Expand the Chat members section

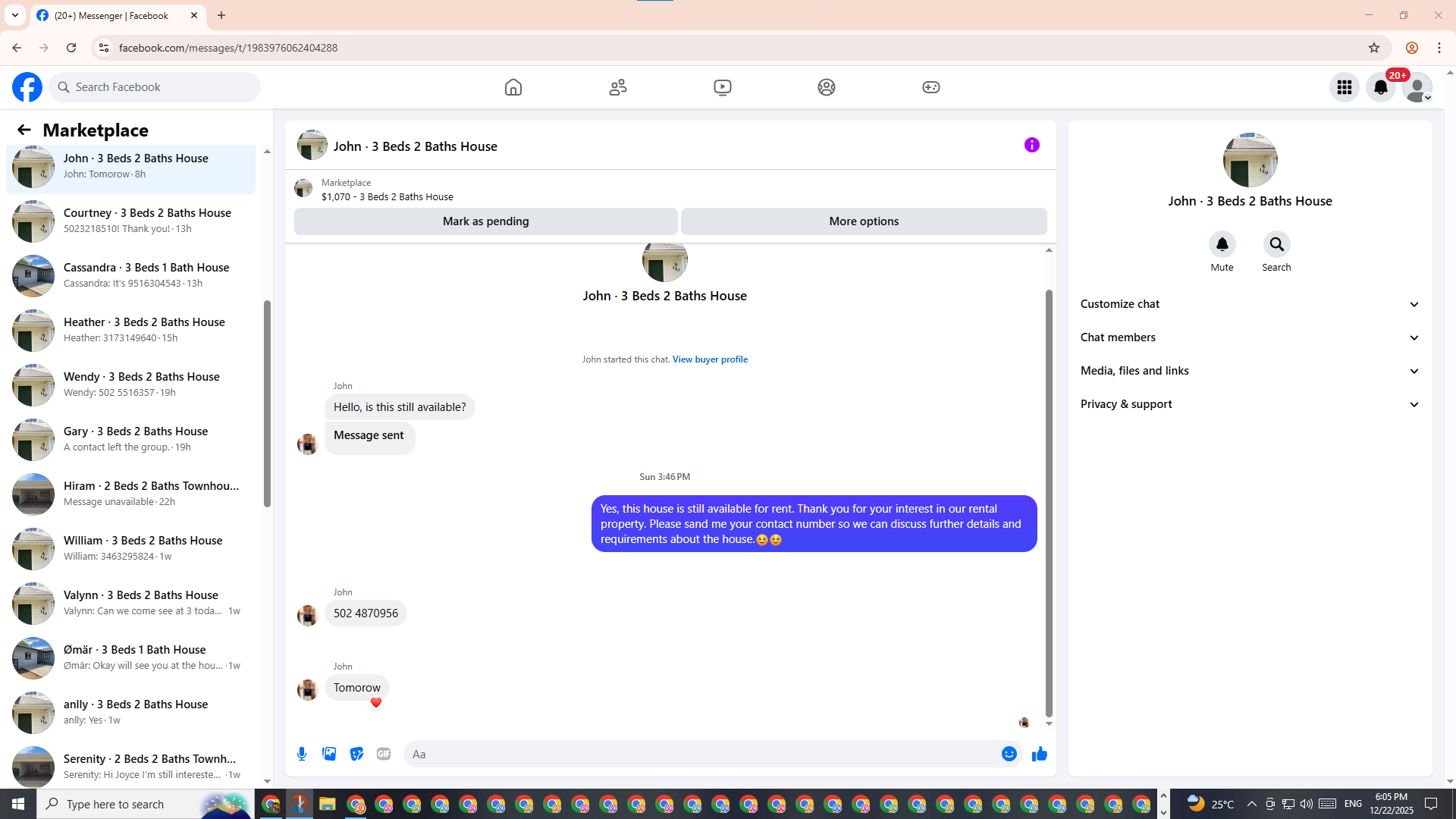point(1250,337)
